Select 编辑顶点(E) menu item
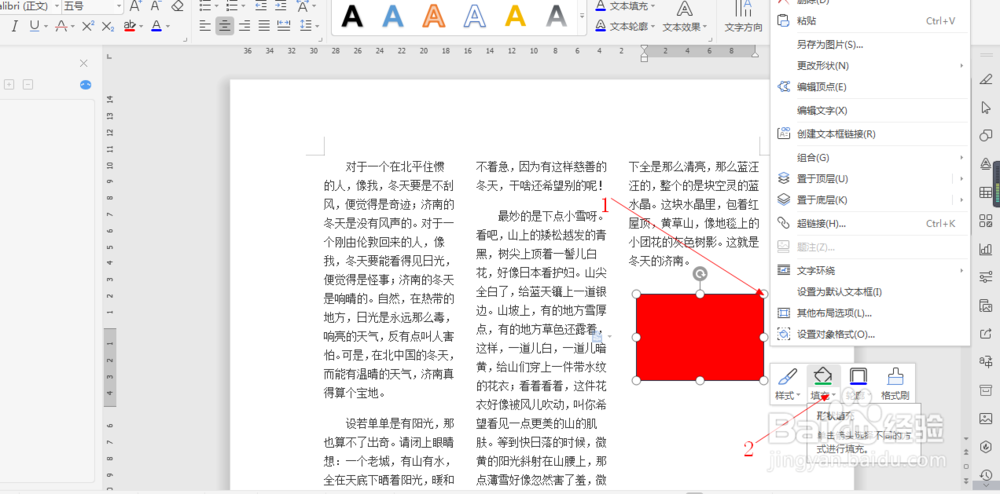Viewport: 1000px width, 494px height. [869, 87]
